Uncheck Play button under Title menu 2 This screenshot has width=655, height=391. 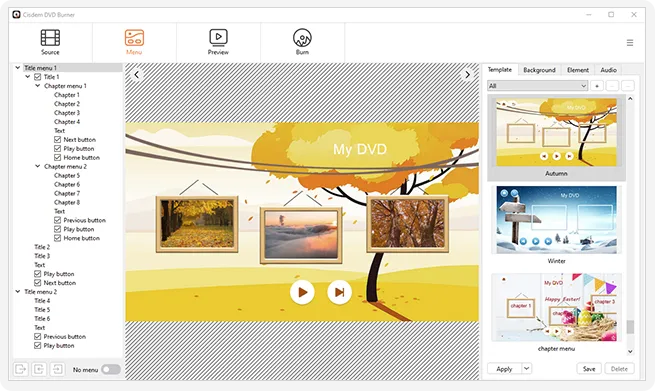pos(38,345)
